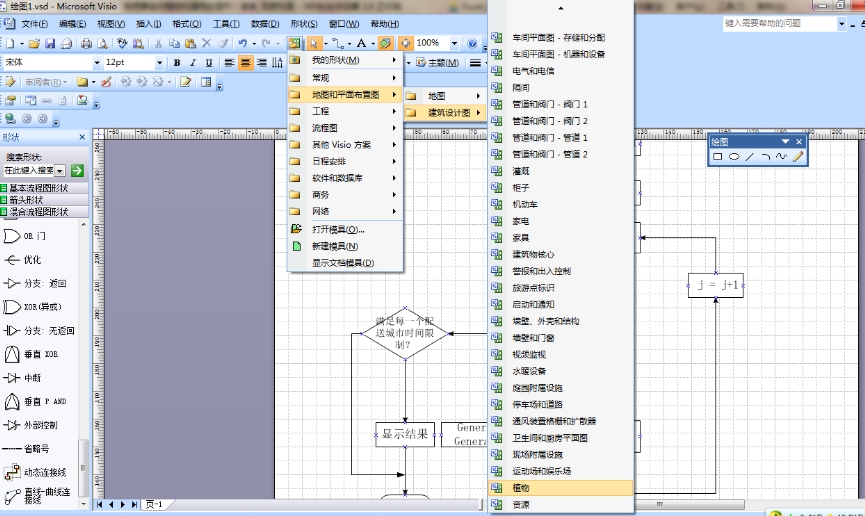
Task: Select the Ellipse tool in the drawing toolbar
Action: (x=734, y=157)
